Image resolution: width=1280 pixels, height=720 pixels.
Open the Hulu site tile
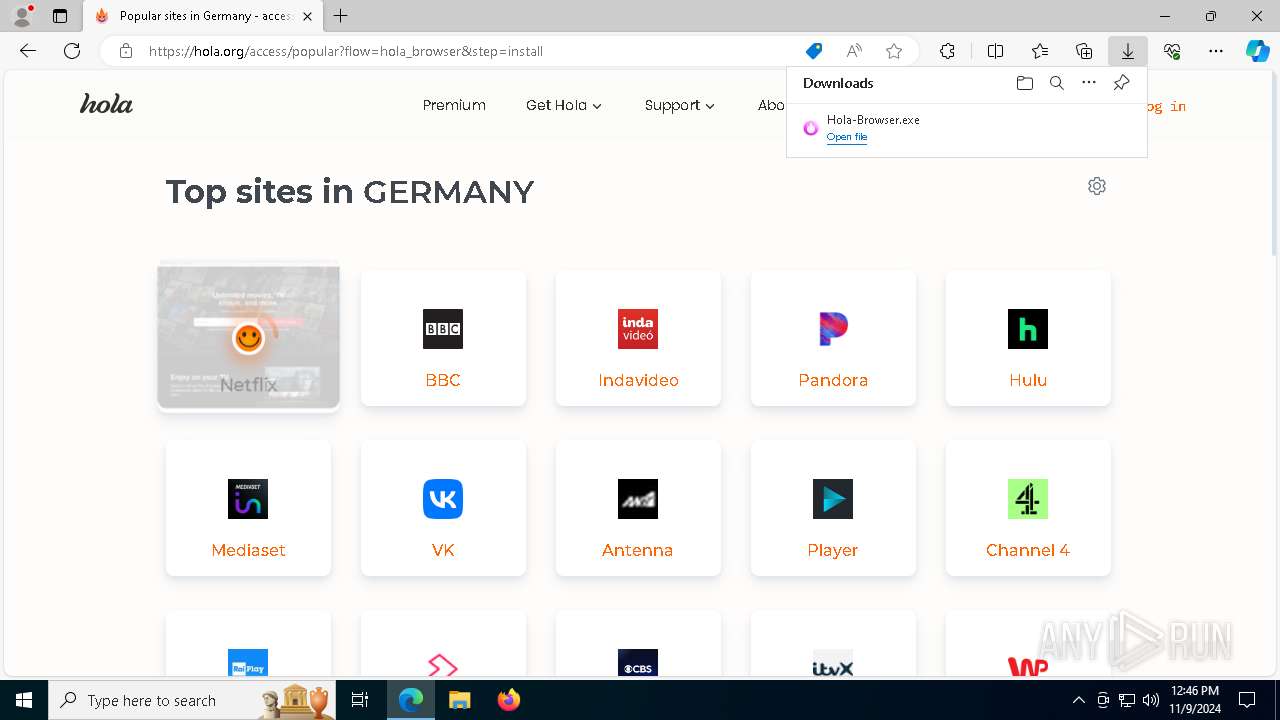click(1028, 338)
